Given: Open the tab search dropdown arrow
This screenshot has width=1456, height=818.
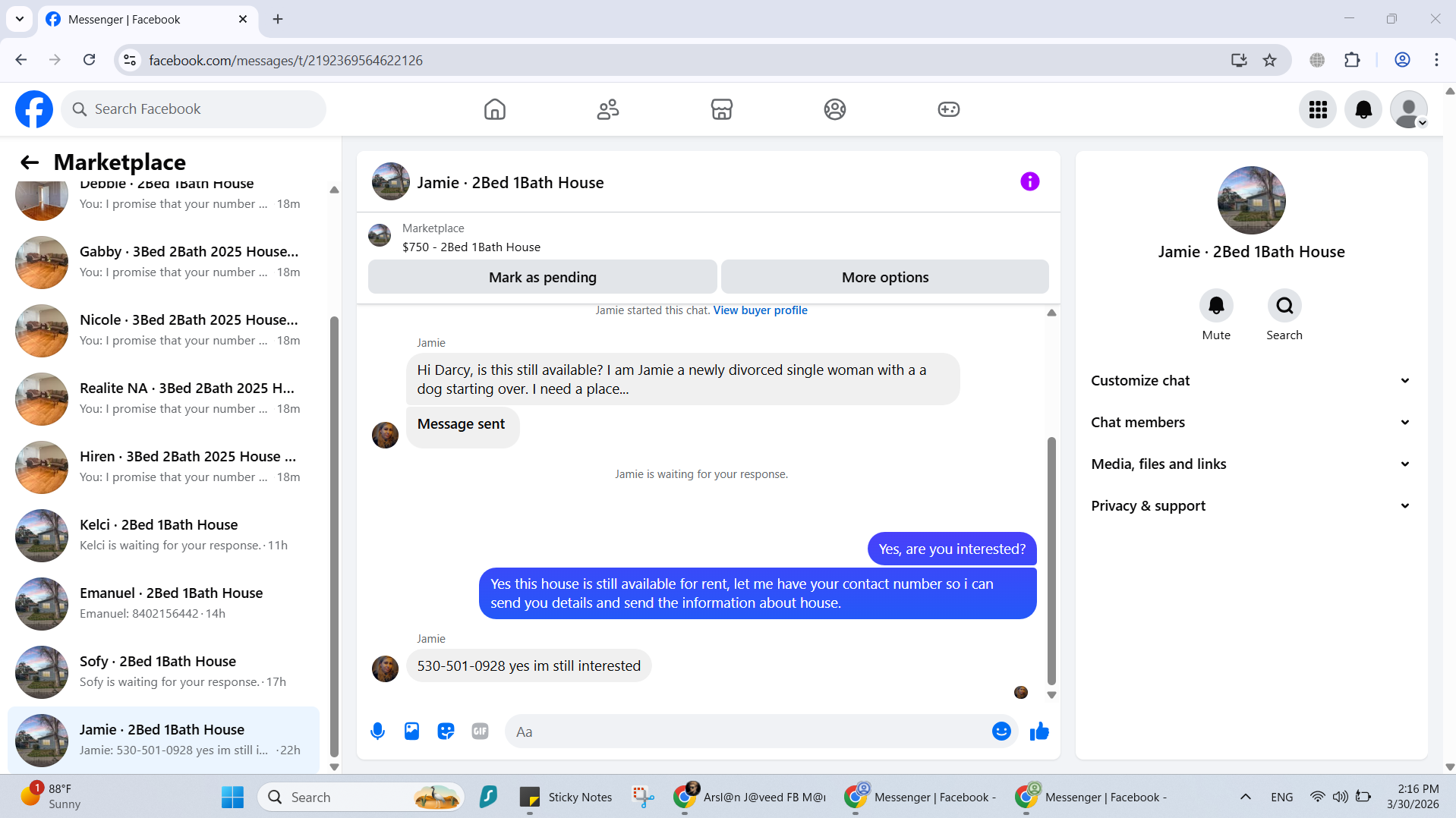Looking at the screenshot, I should click(20, 19).
